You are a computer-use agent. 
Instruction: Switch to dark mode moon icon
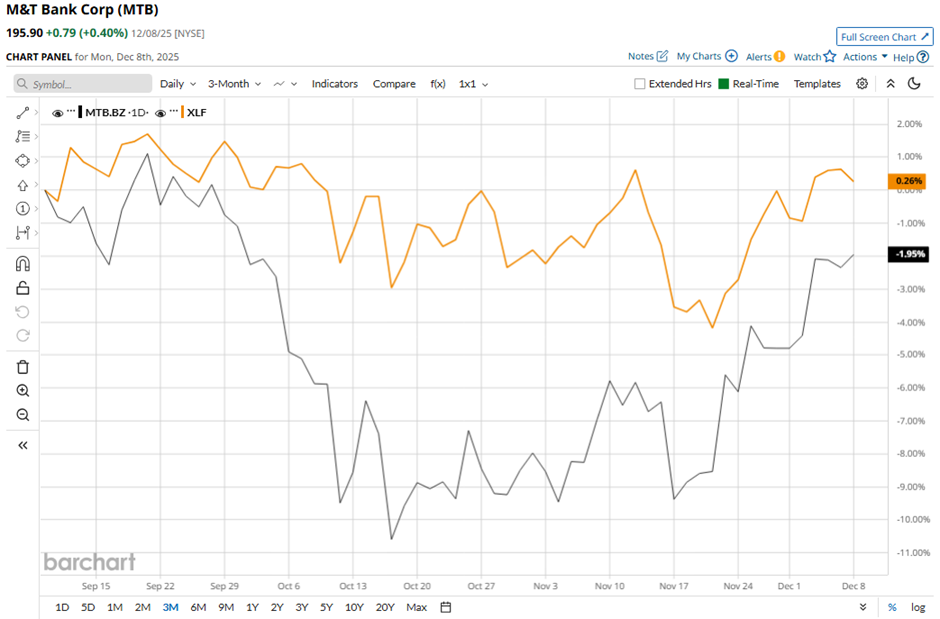pyautogui.click(x=914, y=84)
